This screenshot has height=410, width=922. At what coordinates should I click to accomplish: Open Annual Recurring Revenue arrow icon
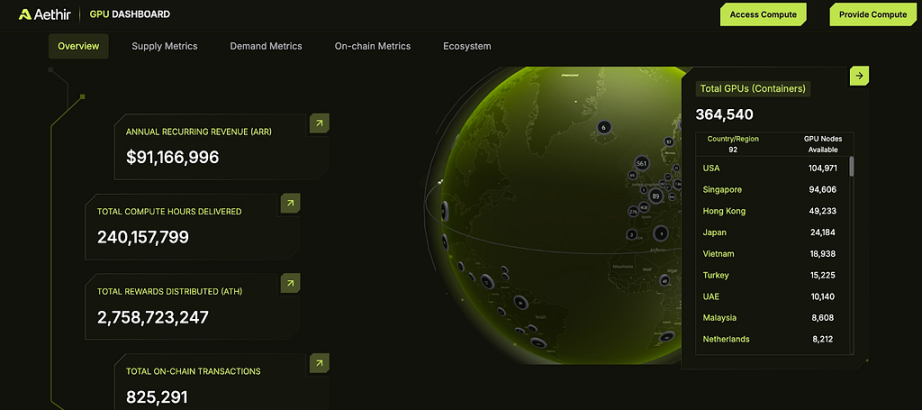(x=319, y=123)
